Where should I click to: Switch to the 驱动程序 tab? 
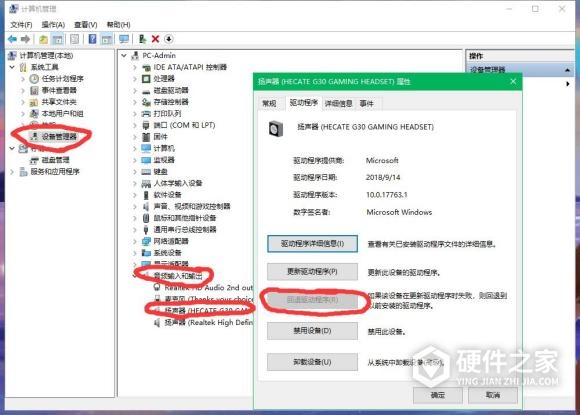pyautogui.click(x=304, y=103)
